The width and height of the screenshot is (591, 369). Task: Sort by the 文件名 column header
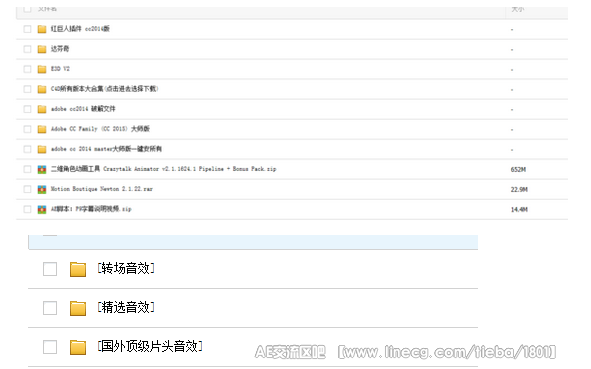pyautogui.click(x=47, y=9)
